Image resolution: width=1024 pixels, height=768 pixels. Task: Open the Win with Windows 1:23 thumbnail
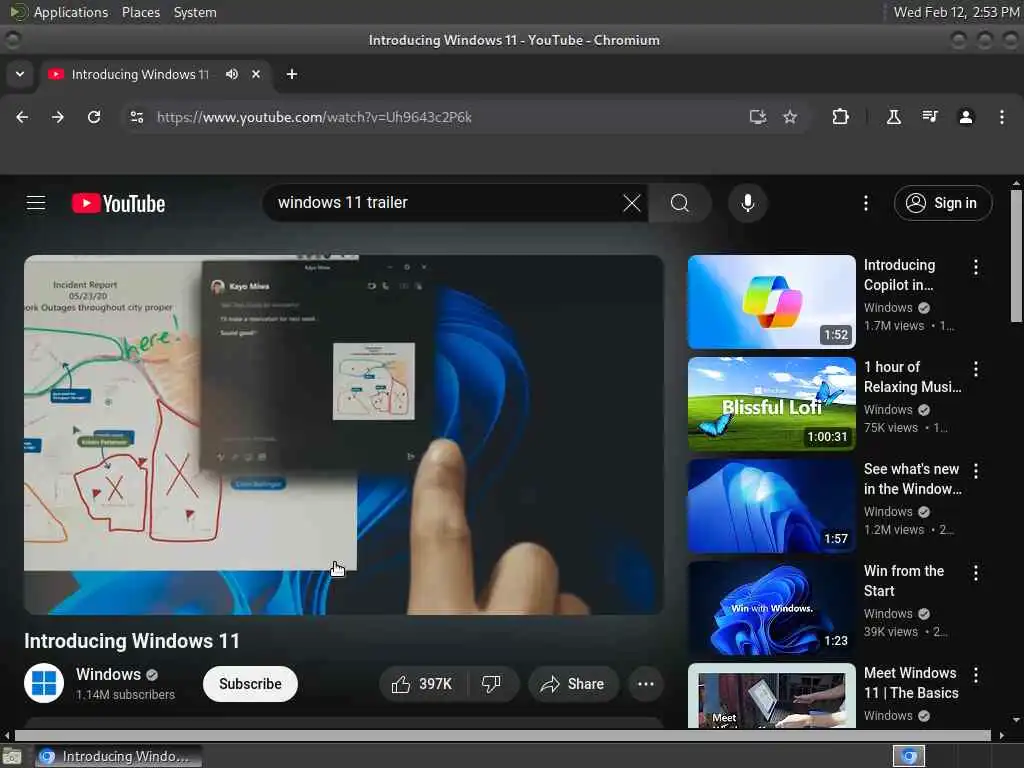(771, 607)
